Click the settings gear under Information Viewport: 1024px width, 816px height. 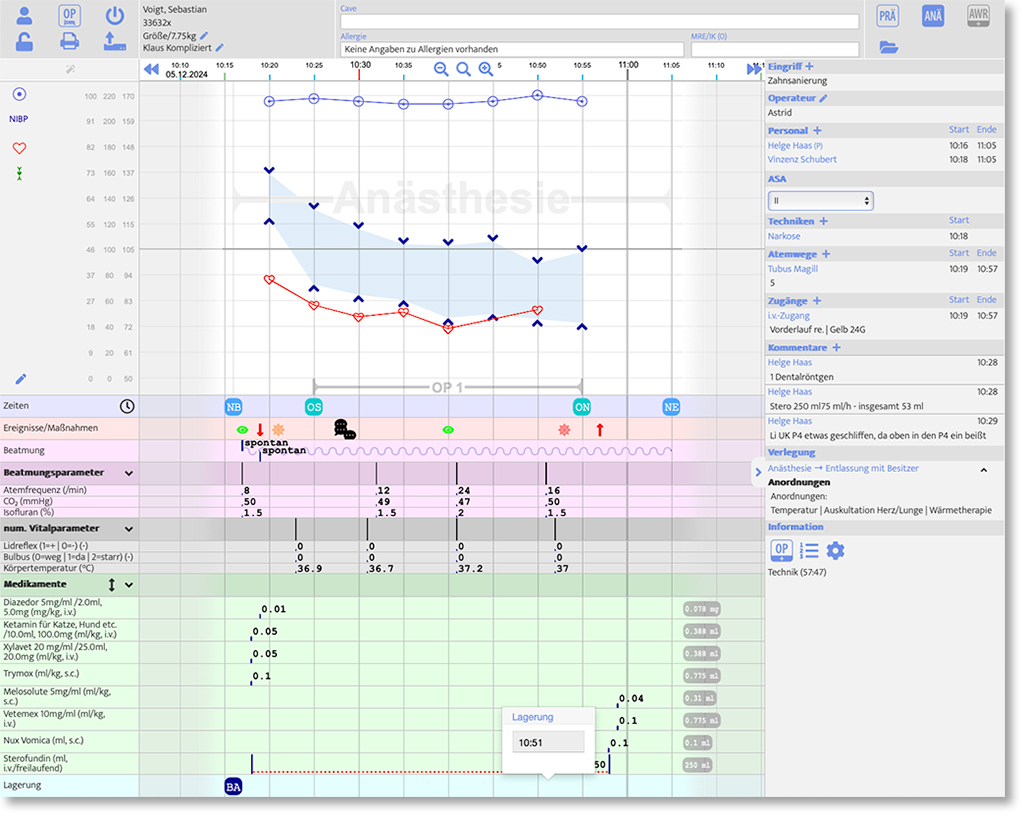pos(835,550)
